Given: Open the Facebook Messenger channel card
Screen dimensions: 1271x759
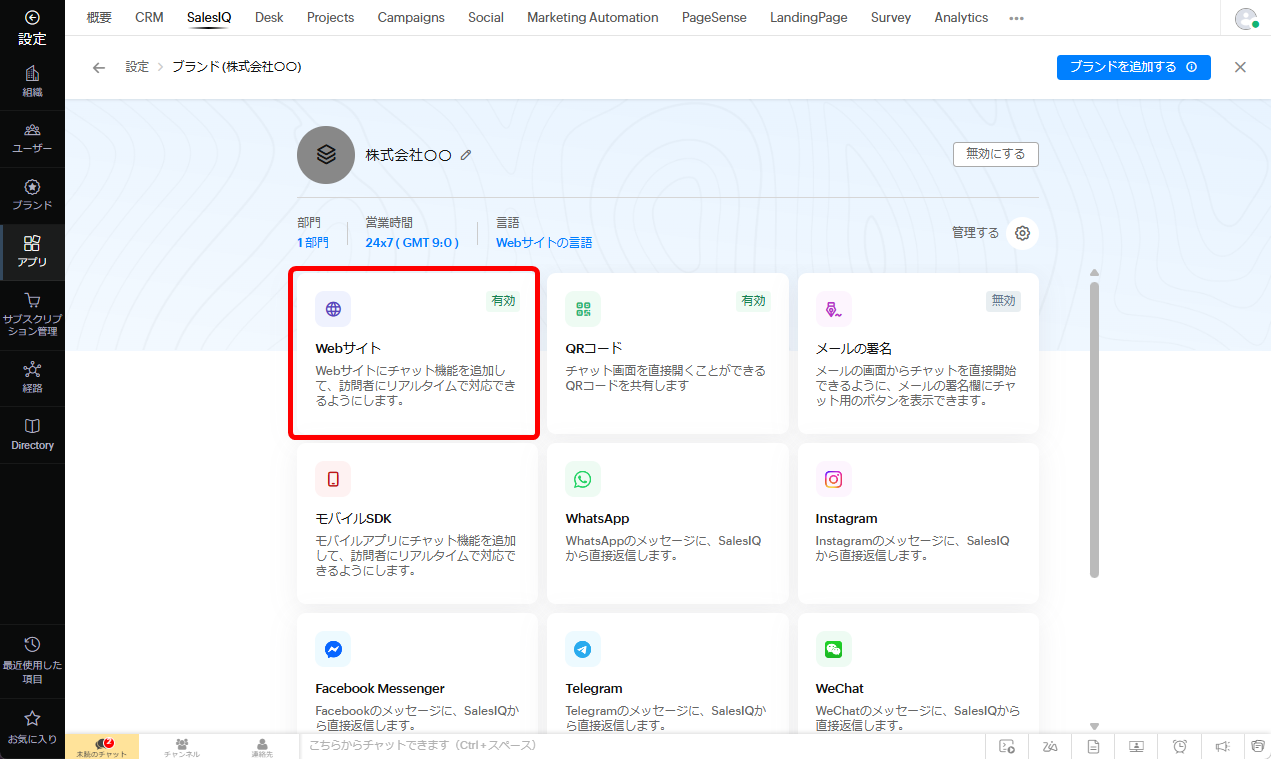Looking at the screenshot, I should [x=417, y=673].
